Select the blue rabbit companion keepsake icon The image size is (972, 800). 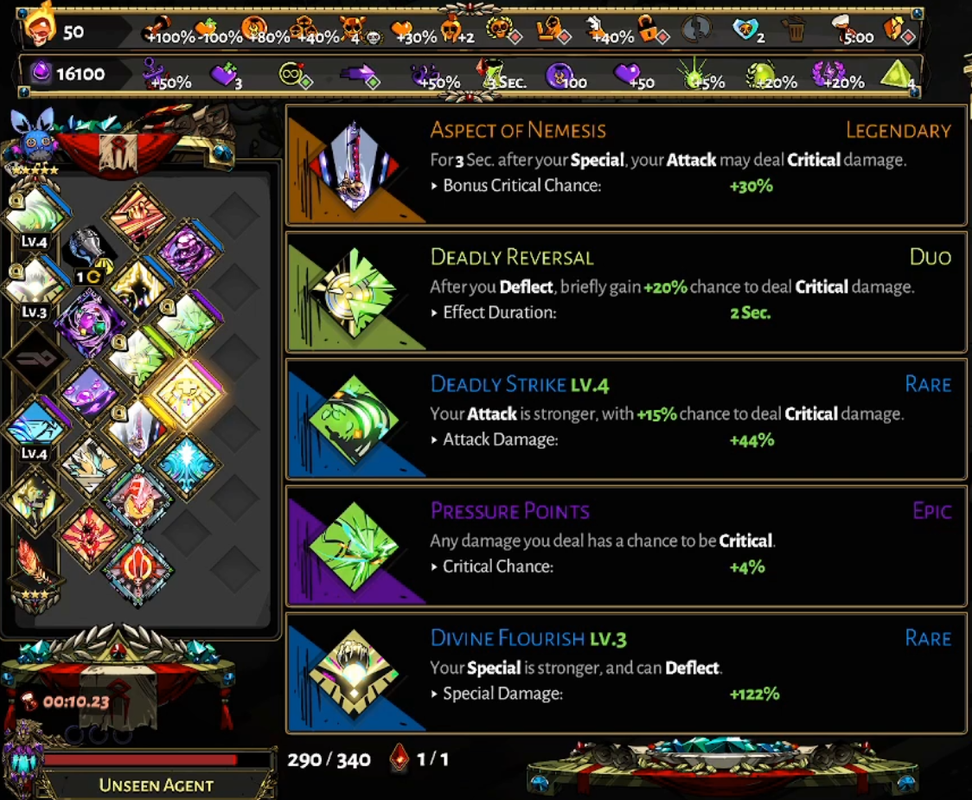(35, 138)
